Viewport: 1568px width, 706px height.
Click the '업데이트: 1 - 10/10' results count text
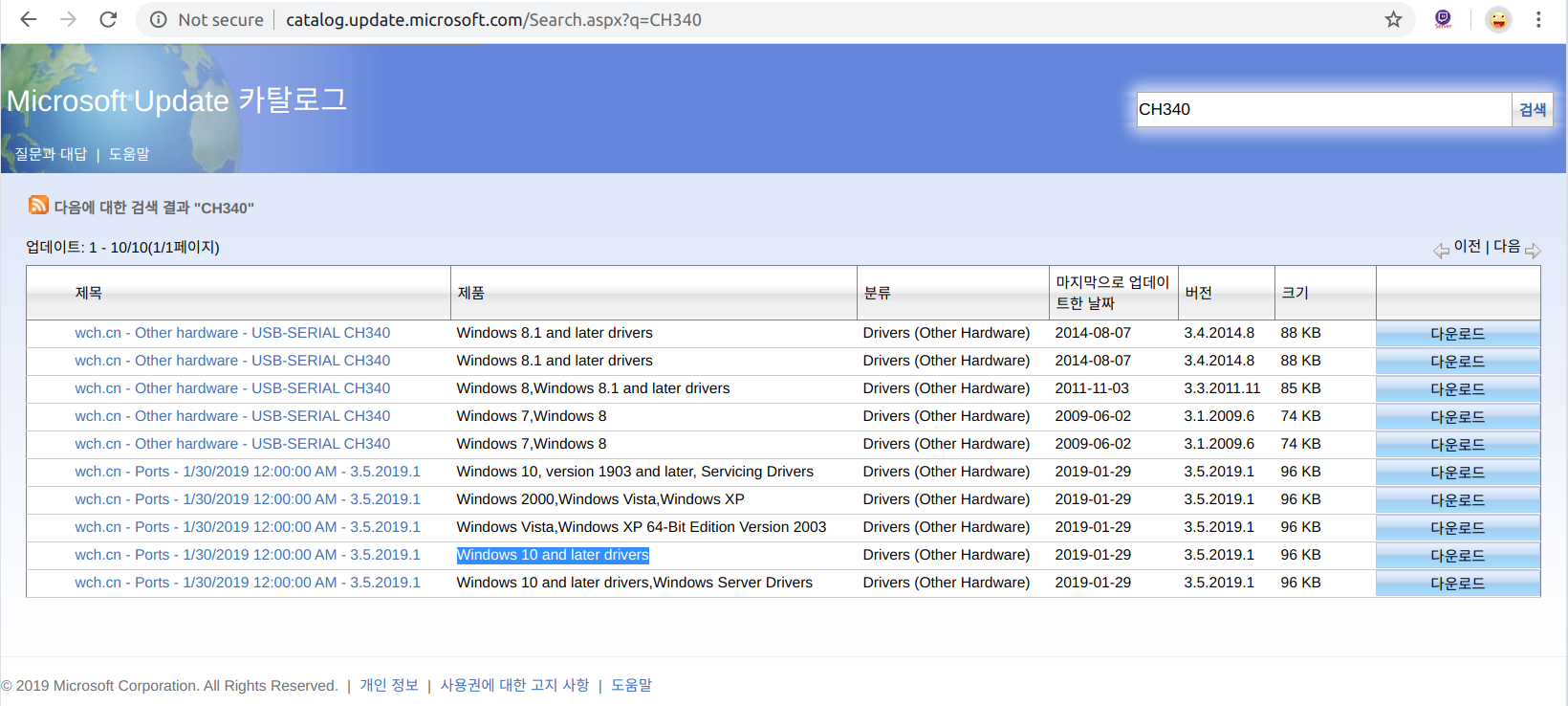tap(122, 247)
